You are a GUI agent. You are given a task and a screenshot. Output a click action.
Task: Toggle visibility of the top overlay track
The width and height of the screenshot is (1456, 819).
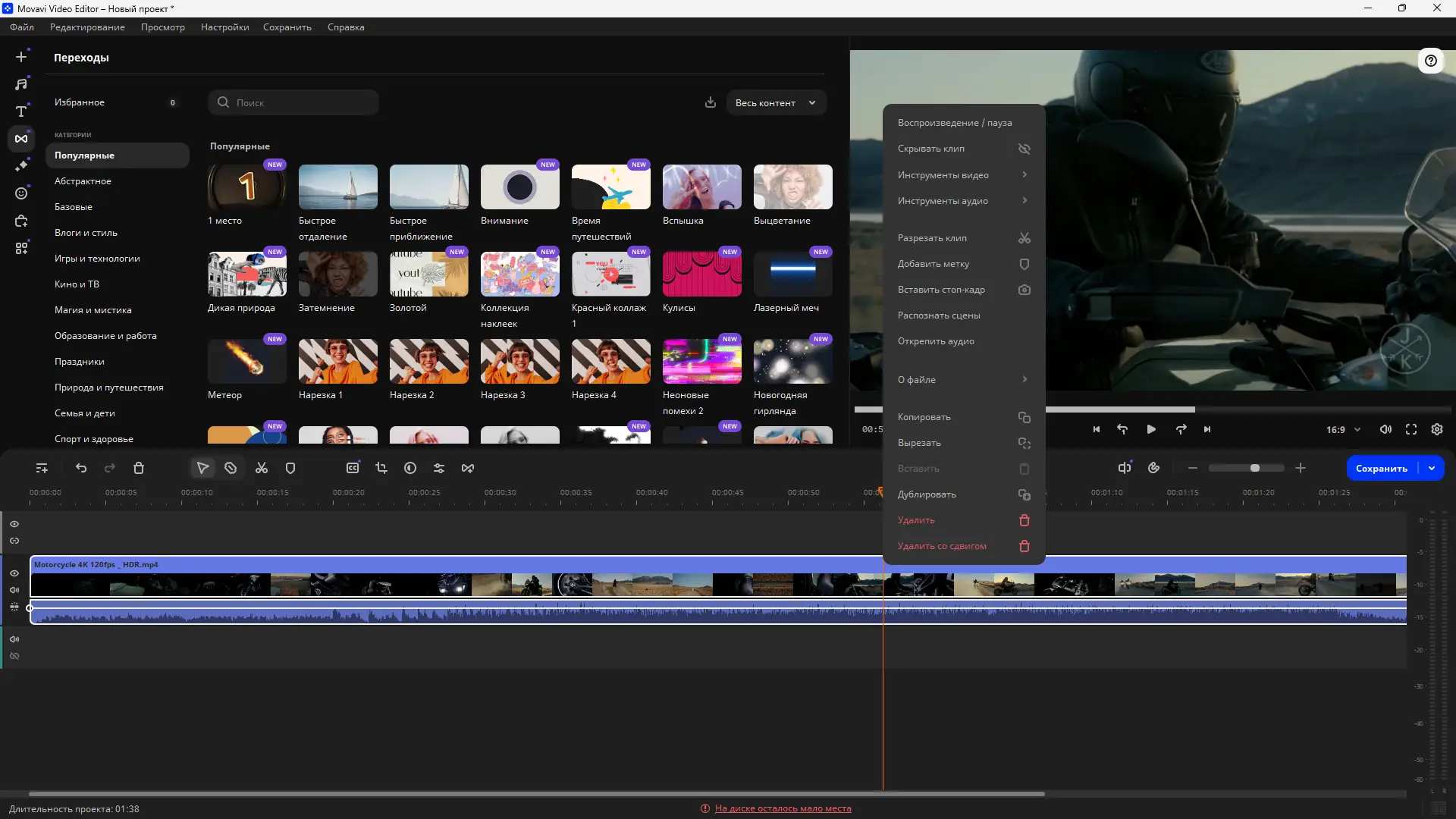click(14, 524)
